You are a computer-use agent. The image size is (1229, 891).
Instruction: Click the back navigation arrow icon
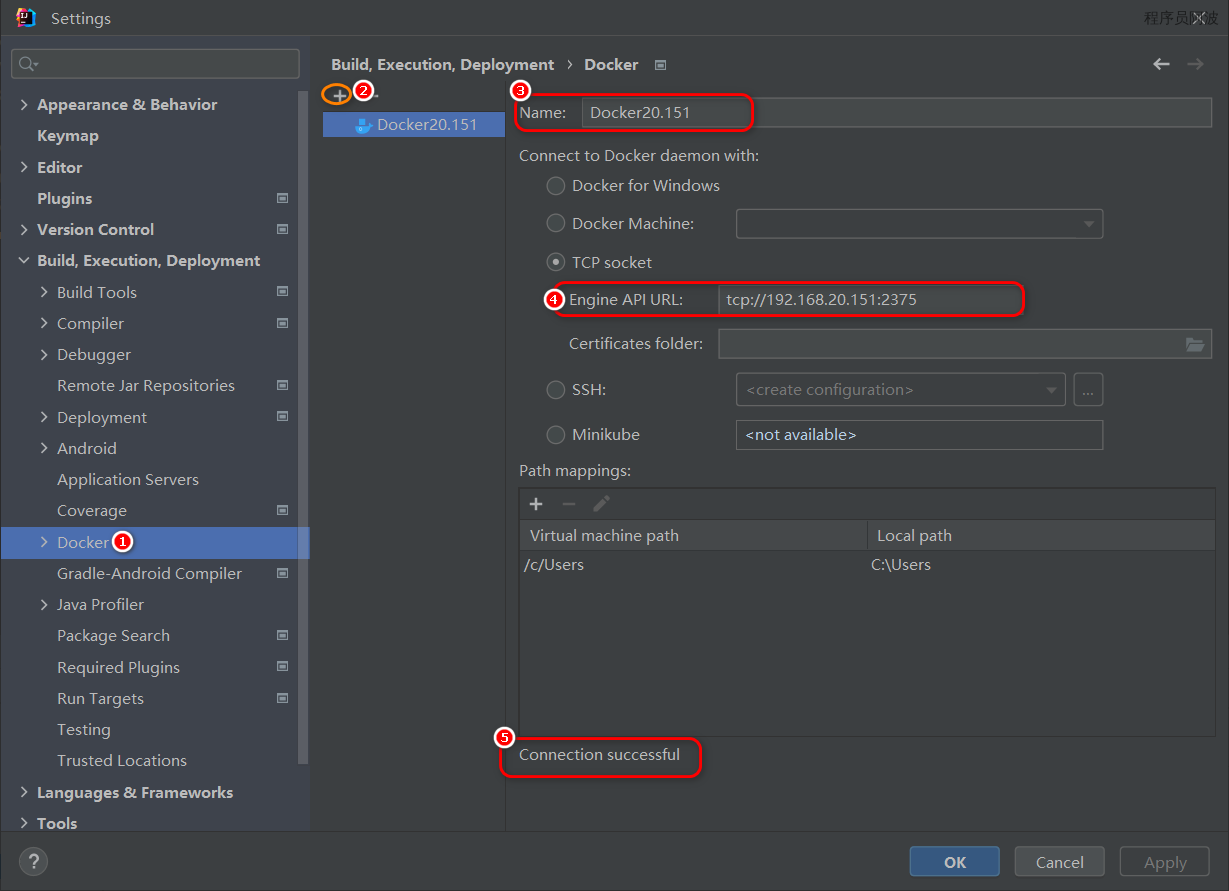(1161, 64)
